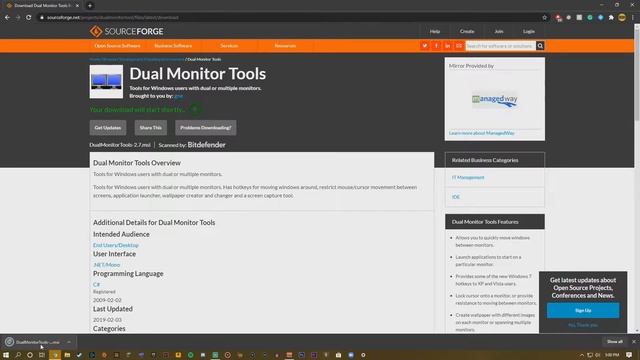Image resolution: width=640 pixels, height=360 pixels.
Task: Open the Help link in header
Action: 435,31
